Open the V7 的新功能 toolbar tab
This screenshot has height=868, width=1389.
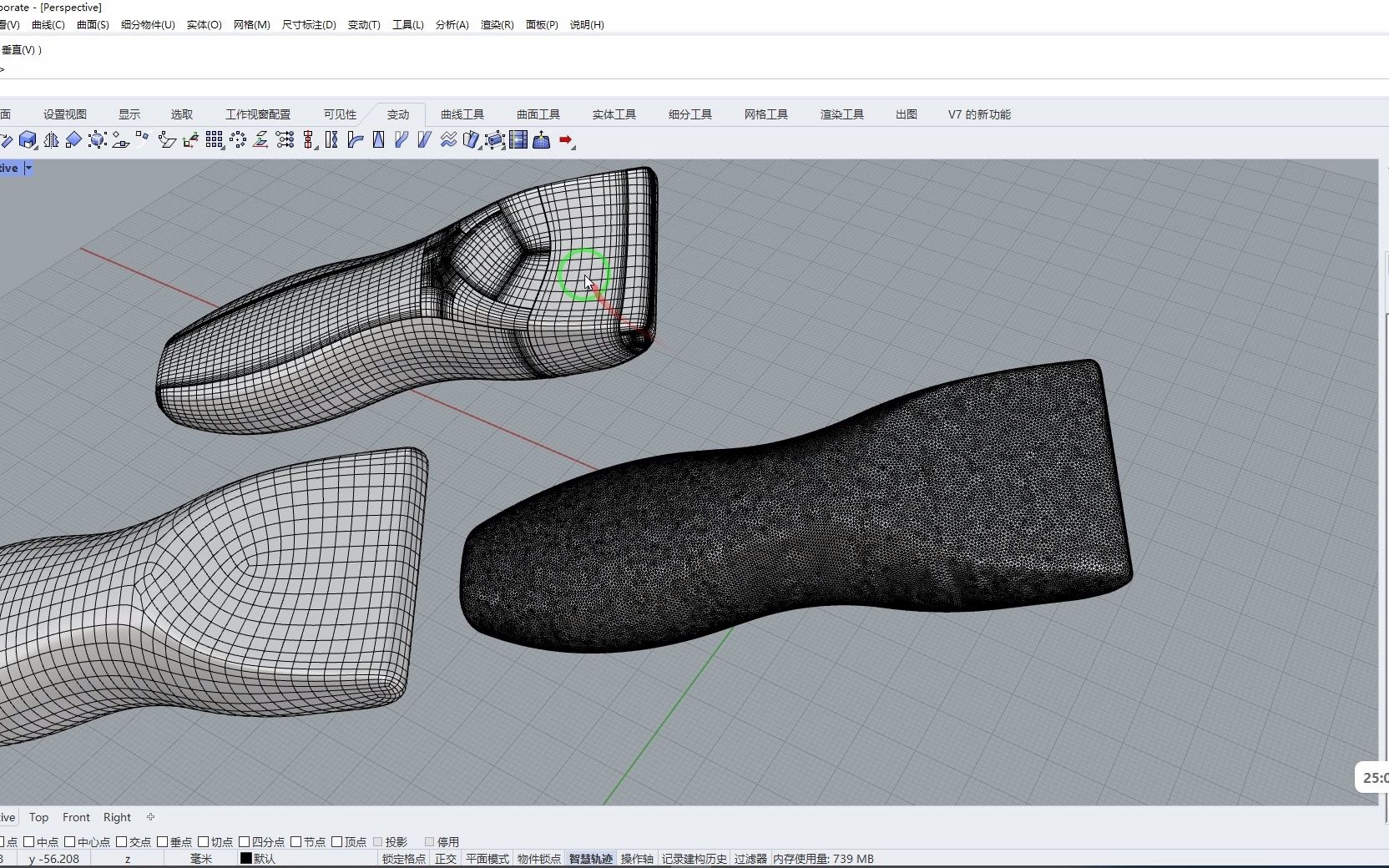pos(979,114)
